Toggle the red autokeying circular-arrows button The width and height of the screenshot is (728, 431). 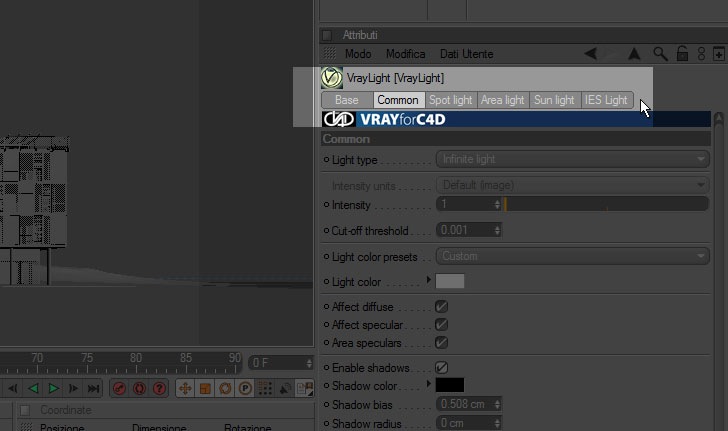(139, 388)
